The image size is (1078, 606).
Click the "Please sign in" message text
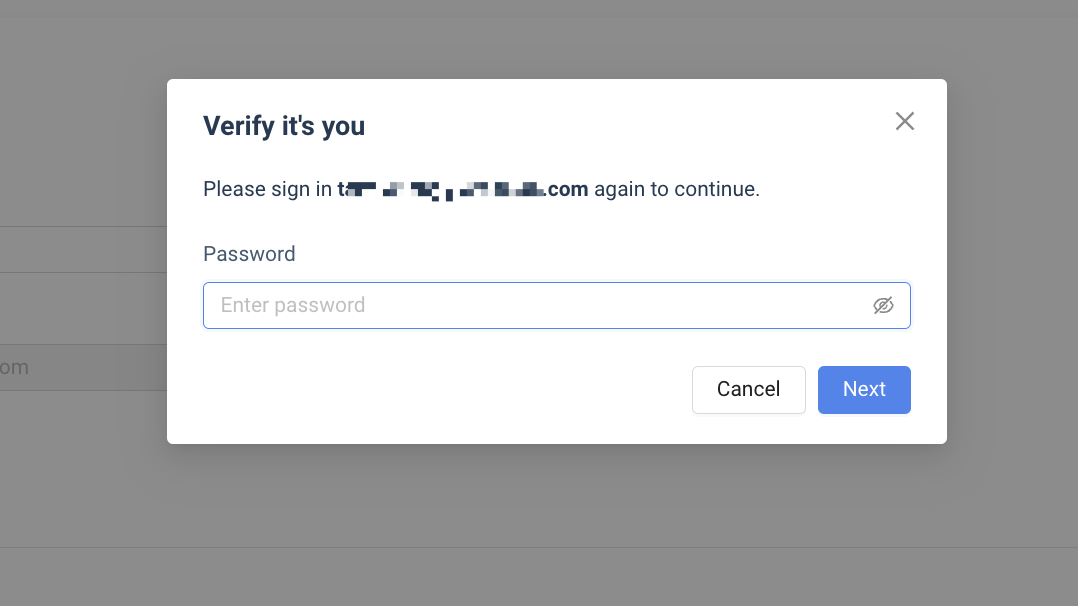click(267, 189)
